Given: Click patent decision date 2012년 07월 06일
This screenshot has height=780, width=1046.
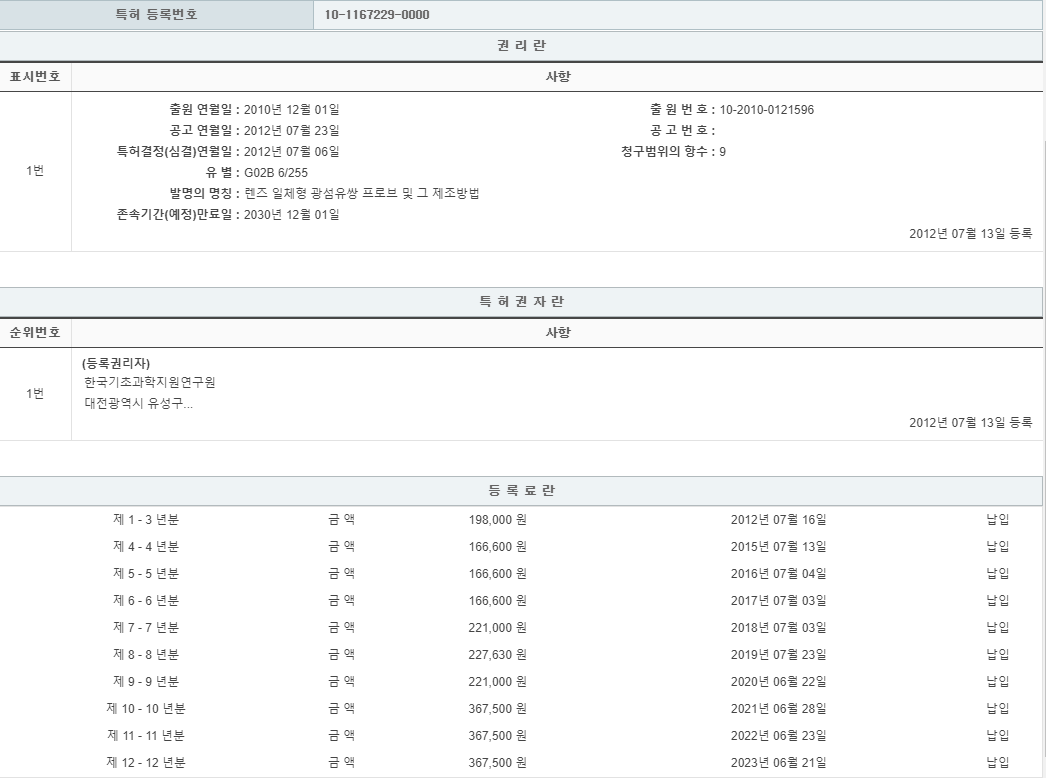Looking at the screenshot, I should click(291, 152).
